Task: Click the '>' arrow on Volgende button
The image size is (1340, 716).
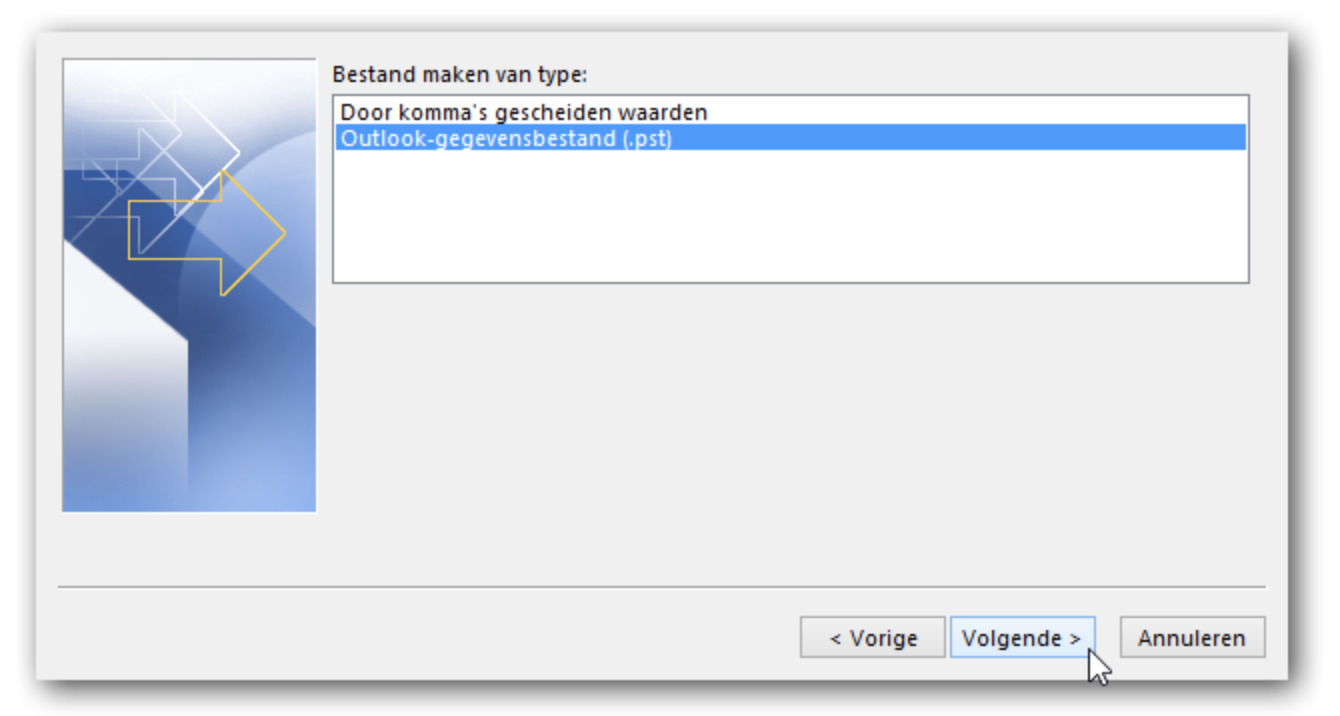Action: (1075, 639)
